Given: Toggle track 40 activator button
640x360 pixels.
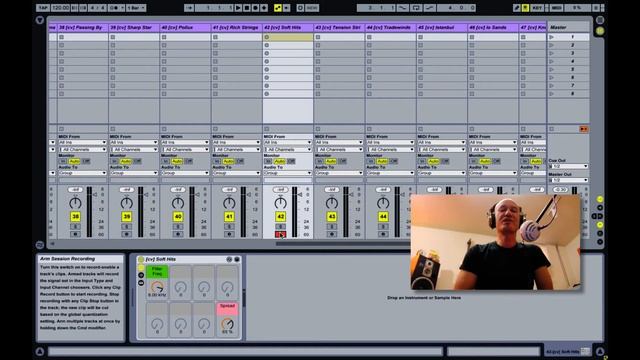Looking at the screenshot, I should [x=178, y=217].
